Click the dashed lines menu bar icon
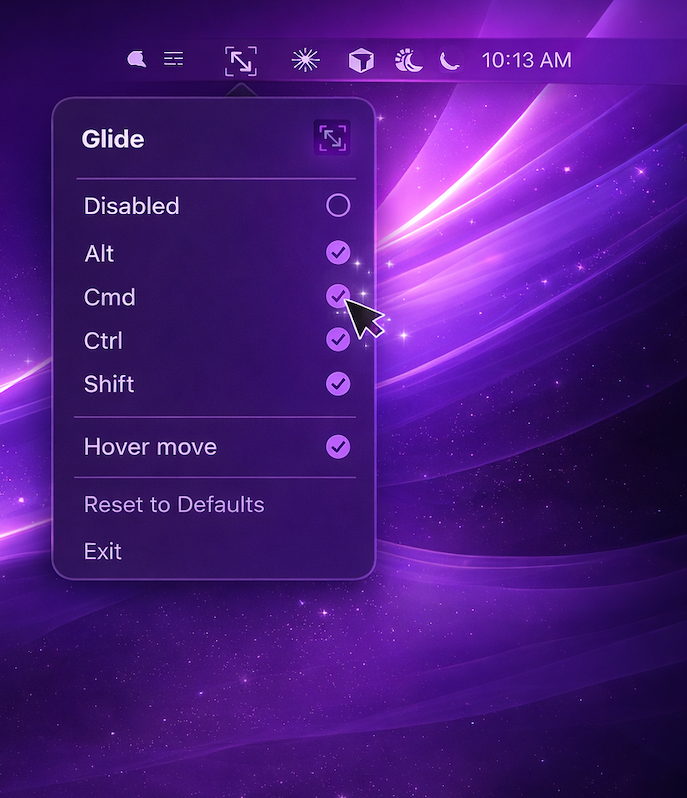The height and width of the screenshot is (798, 687). click(174, 59)
